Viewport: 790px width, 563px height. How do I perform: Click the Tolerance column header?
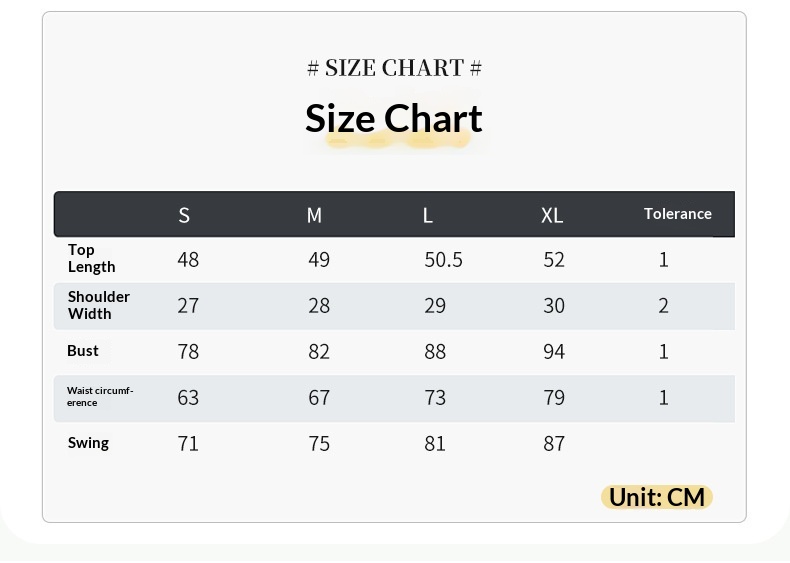click(678, 214)
